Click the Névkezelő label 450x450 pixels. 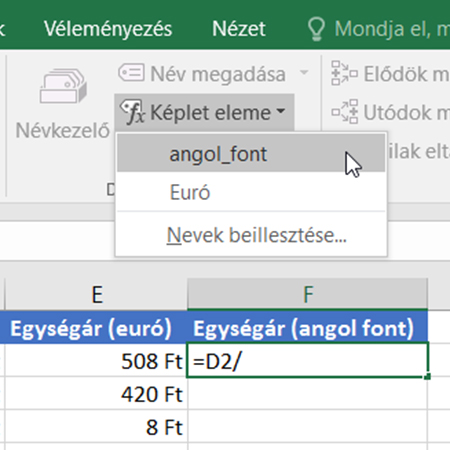pos(62,130)
